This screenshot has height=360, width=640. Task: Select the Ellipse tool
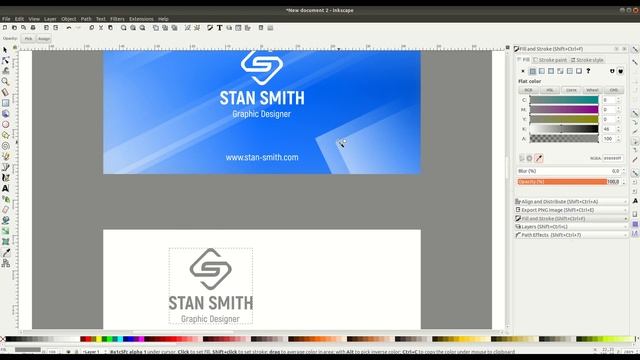pyautogui.click(x=5, y=124)
